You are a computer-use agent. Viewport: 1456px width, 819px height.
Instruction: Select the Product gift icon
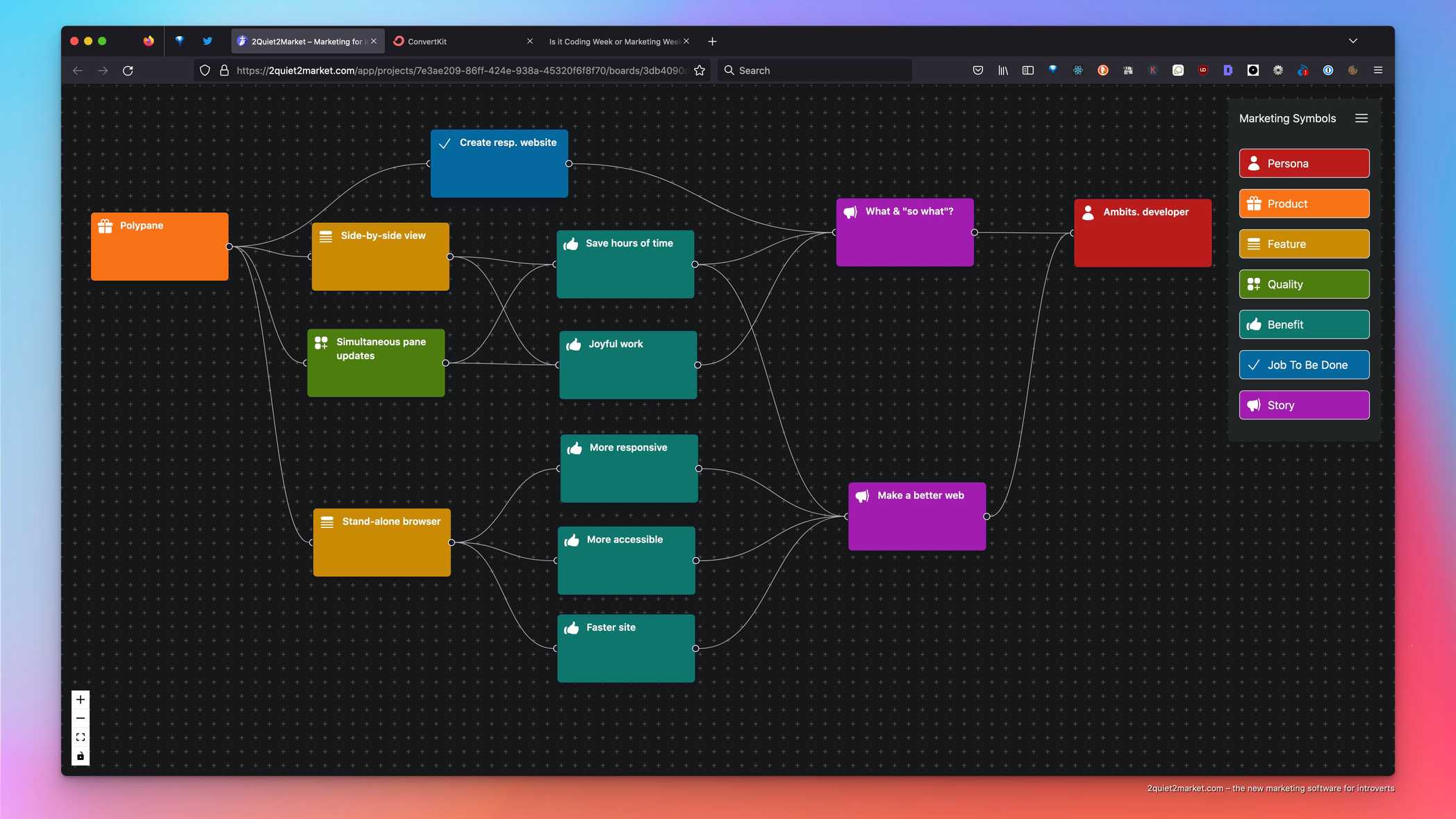point(1254,203)
